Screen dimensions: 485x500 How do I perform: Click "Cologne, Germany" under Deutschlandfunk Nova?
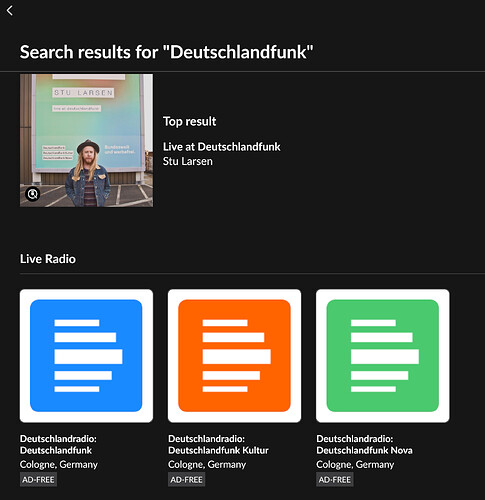(x=355, y=464)
